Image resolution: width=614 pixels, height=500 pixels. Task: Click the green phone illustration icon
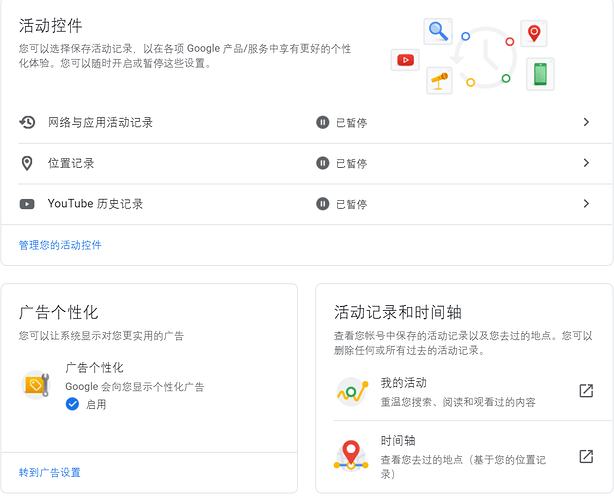tap(540, 74)
